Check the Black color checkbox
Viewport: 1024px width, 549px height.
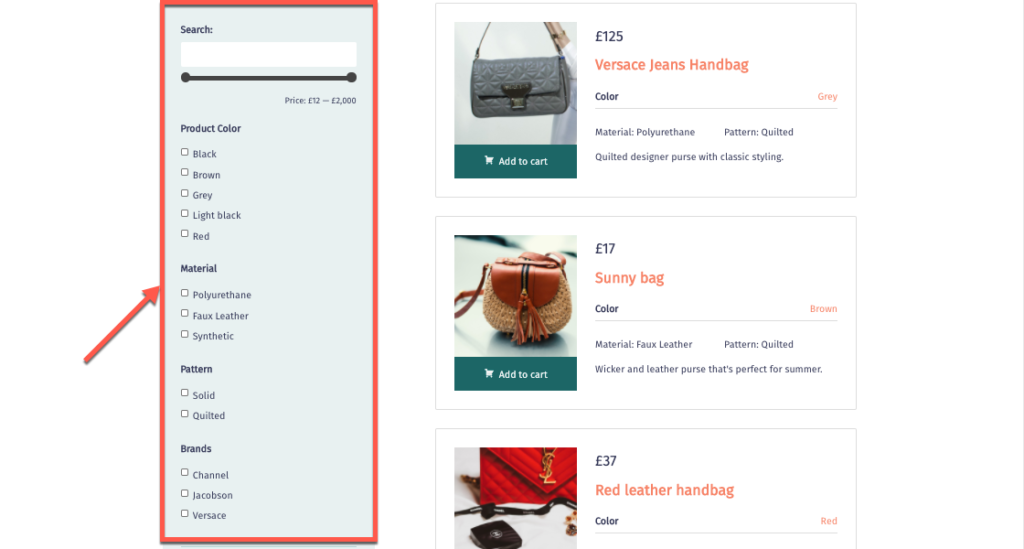pyautogui.click(x=185, y=152)
